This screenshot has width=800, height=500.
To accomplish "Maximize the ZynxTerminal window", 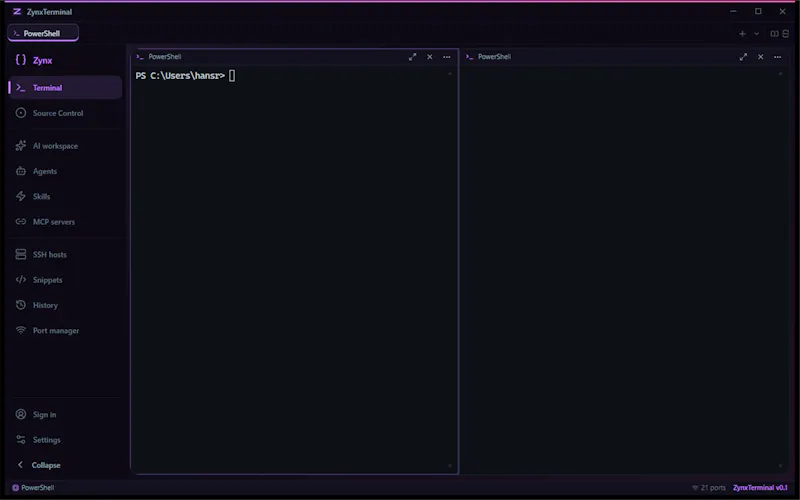I will (758, 11).
